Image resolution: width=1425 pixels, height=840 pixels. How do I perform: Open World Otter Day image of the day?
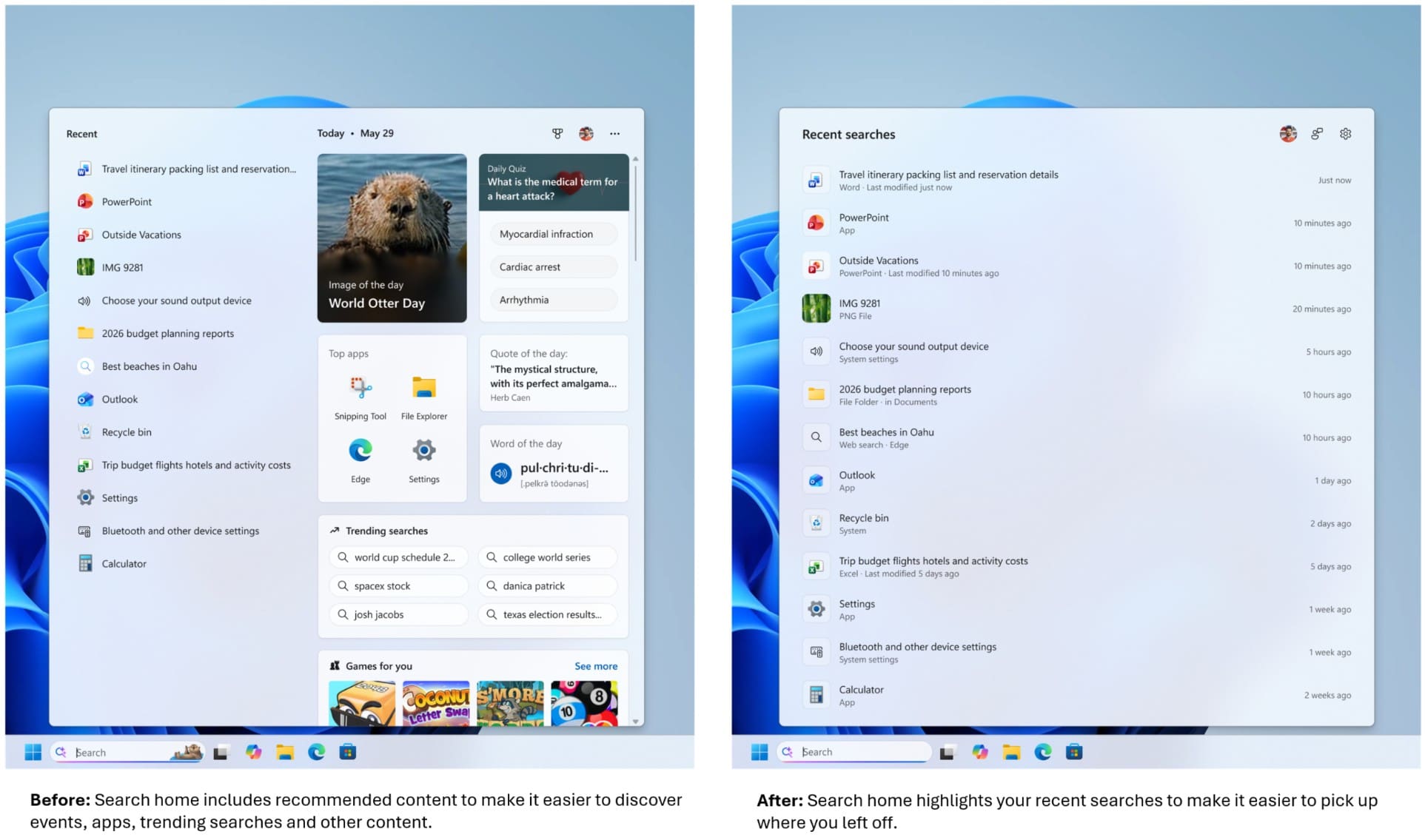tap(392, 238)
